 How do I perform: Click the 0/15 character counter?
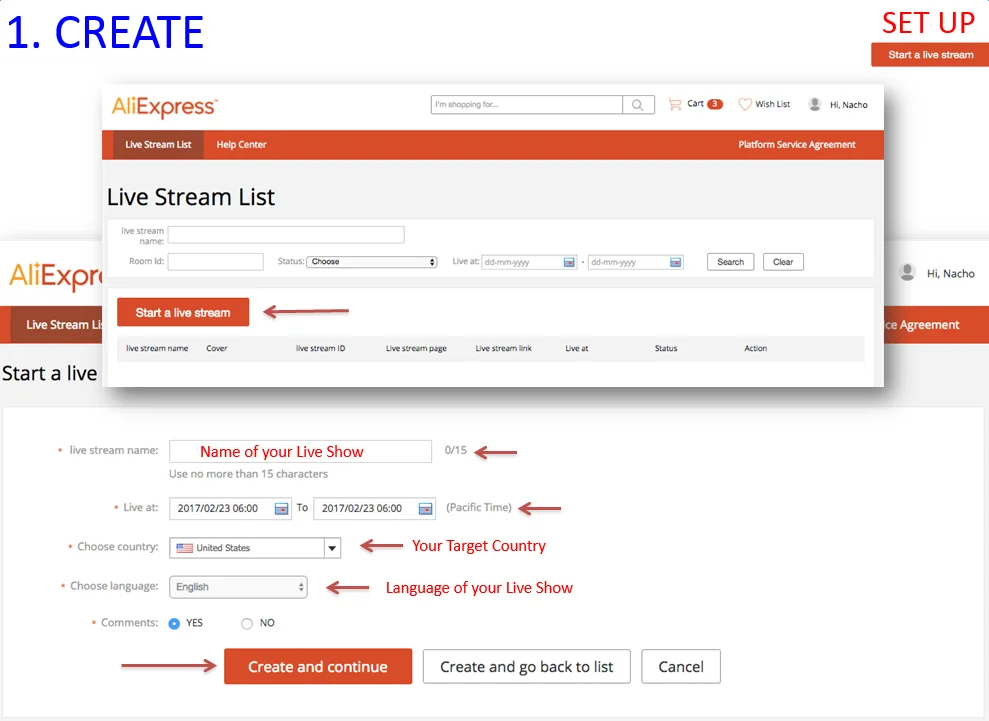coord(455,450)
